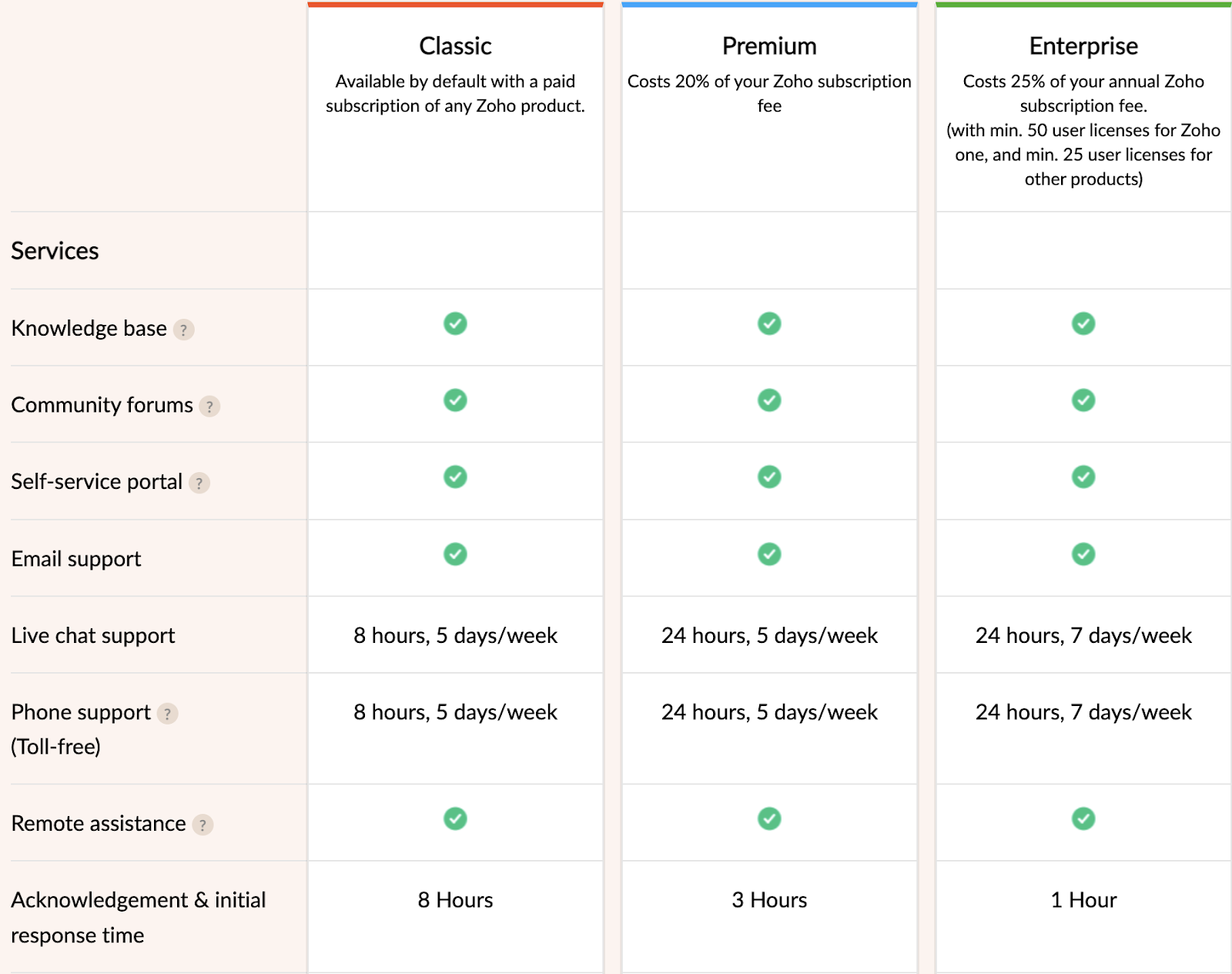Image resolution: width=1232 pixels, height=974 pixels.
Task: Click Premium plan's Community forums checkmark
Action: coord(769,400)
